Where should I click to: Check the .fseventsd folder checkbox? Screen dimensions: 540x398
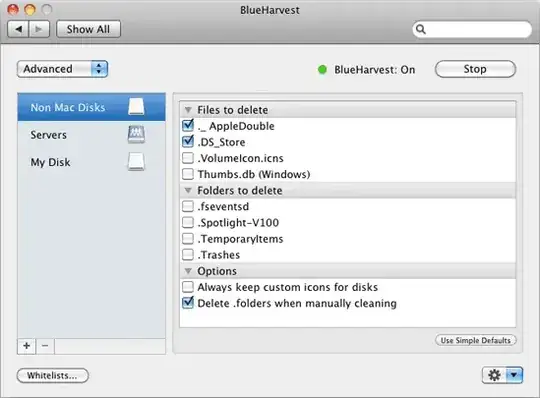click(188, 206)
